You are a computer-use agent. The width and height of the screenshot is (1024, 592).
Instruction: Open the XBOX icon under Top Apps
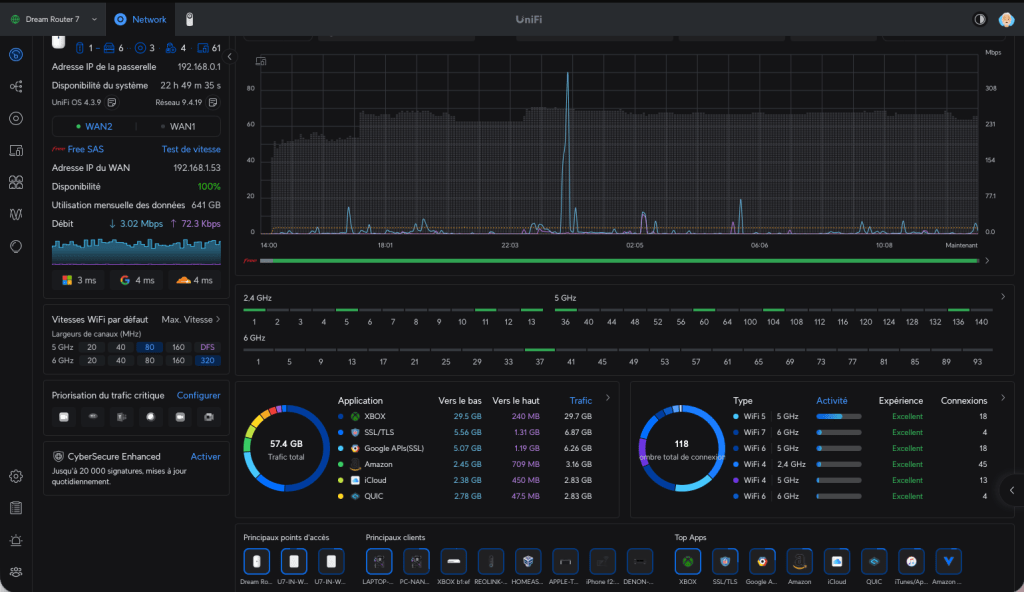click(687, 562)
